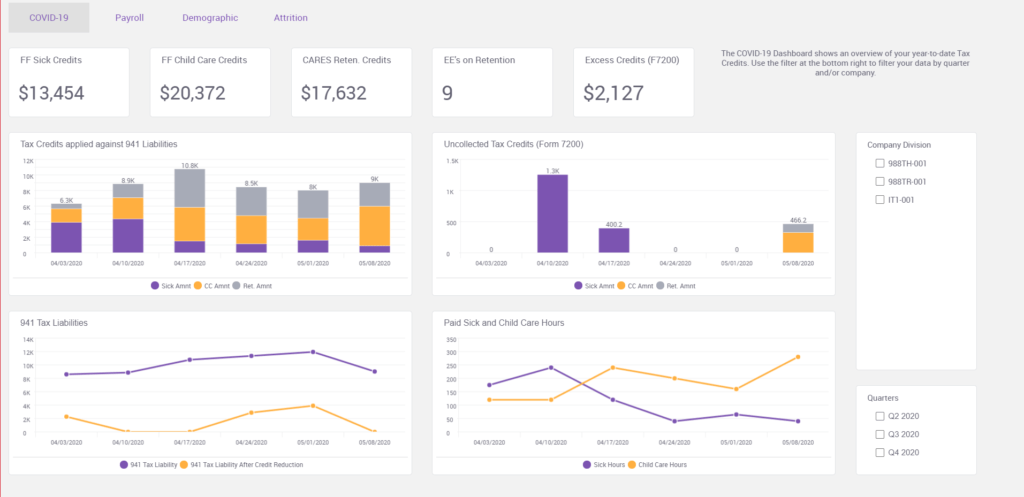Click the 400.2 purple bar in Uncollected chart
The image size is (1024, 497).
pos(614,240)
